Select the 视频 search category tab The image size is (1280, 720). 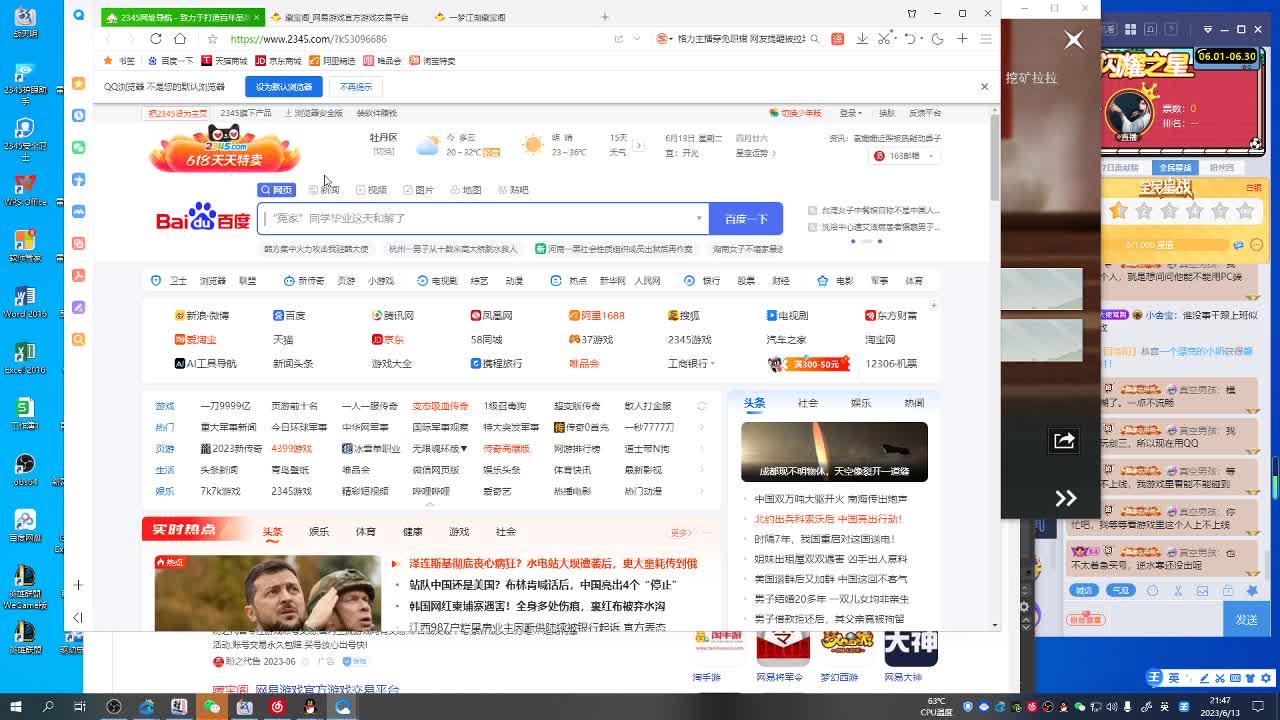coord(371,190)
